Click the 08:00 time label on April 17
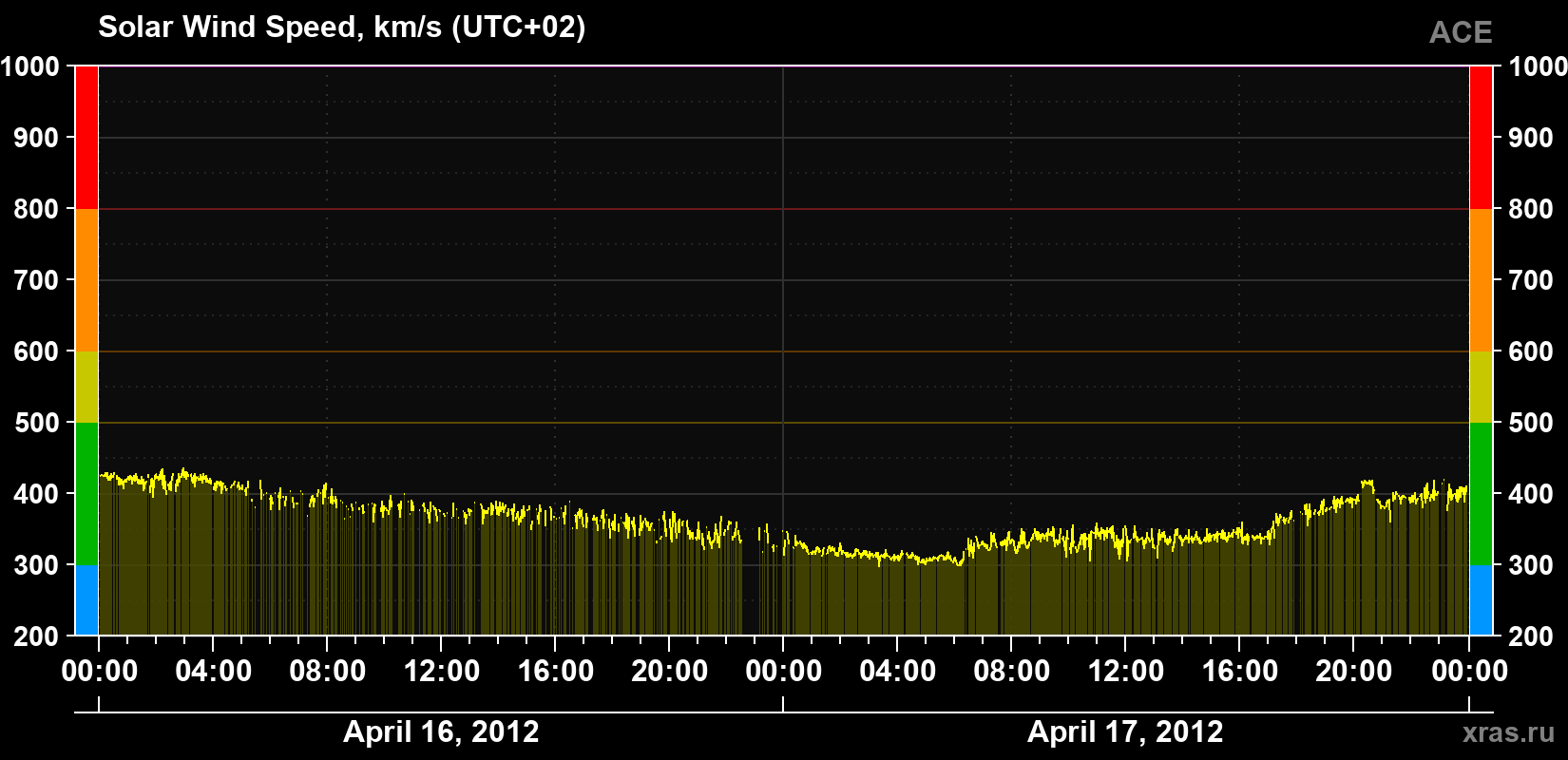Screen dimensions: 1568x760 [x=1011, y=672]
